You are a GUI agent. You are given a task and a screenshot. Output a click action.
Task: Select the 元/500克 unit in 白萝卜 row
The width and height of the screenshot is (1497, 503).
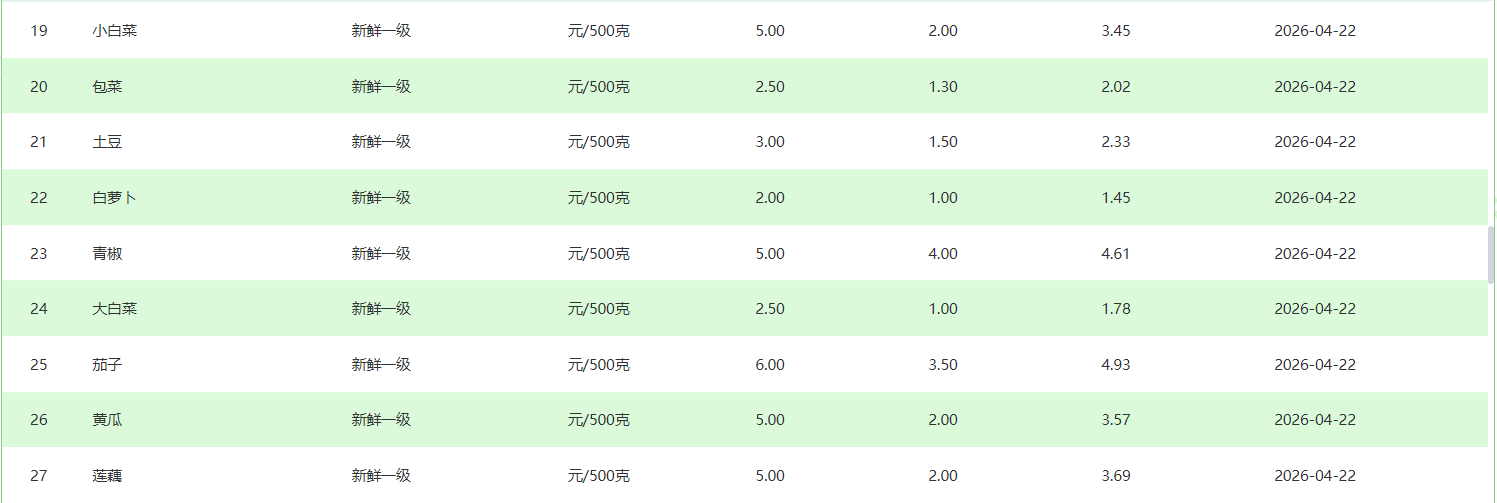pyautogui.click(x=598, y=198)
